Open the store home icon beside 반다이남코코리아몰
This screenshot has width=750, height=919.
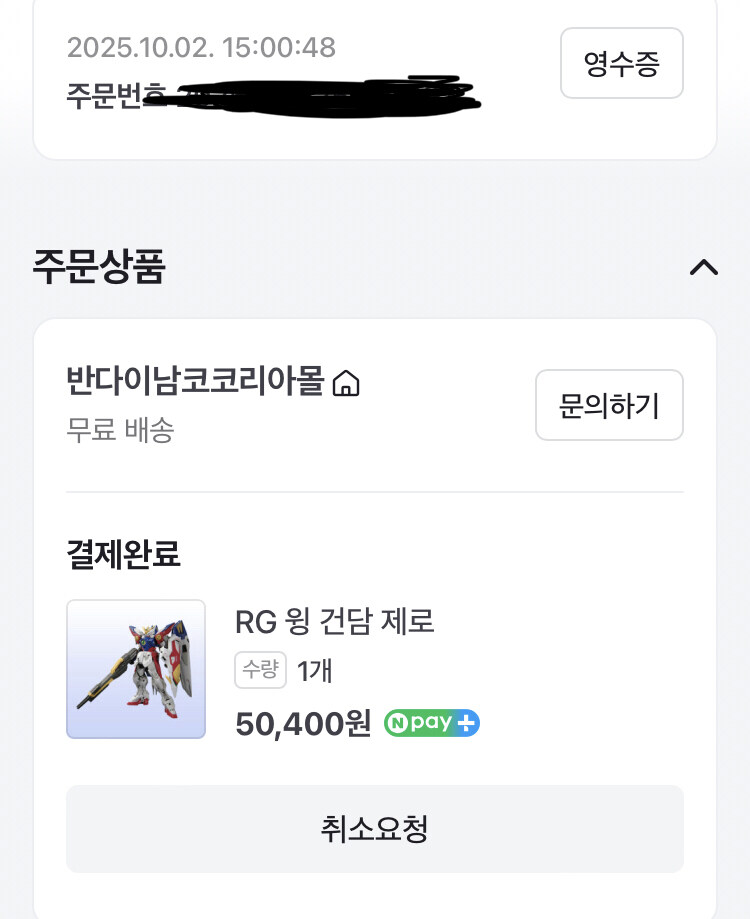click(x=346, y=383)
